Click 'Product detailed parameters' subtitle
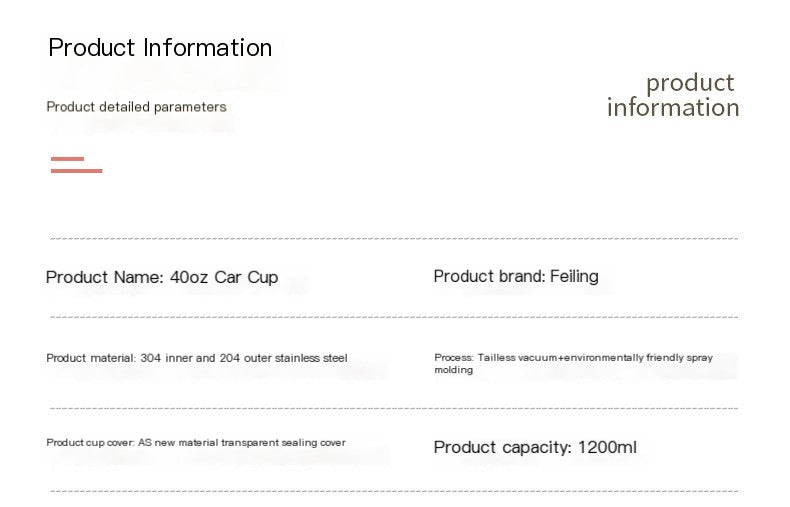Viewport: 790px width, 507px height. click(137, 107)
